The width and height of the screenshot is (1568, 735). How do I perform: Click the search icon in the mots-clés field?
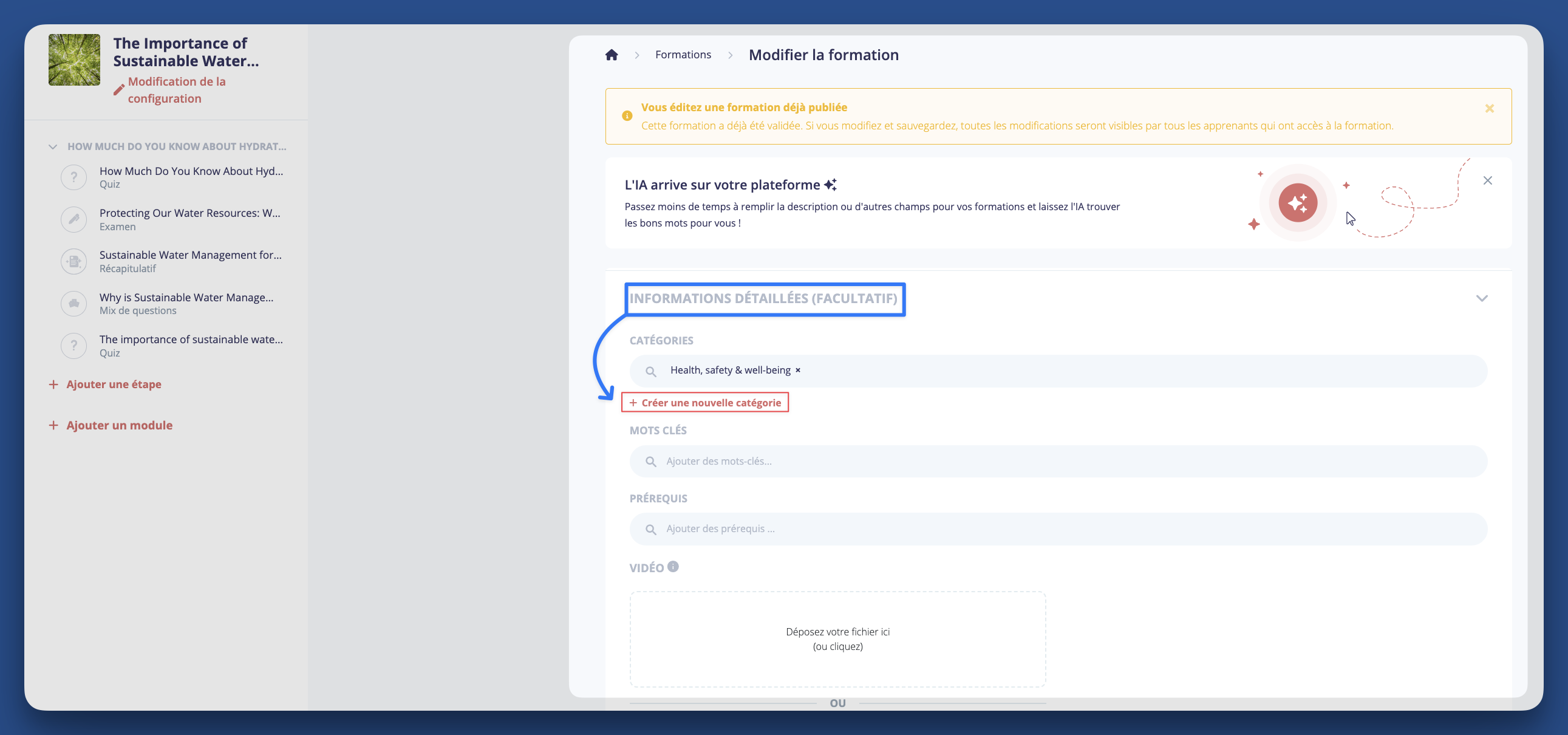(650, 461)
